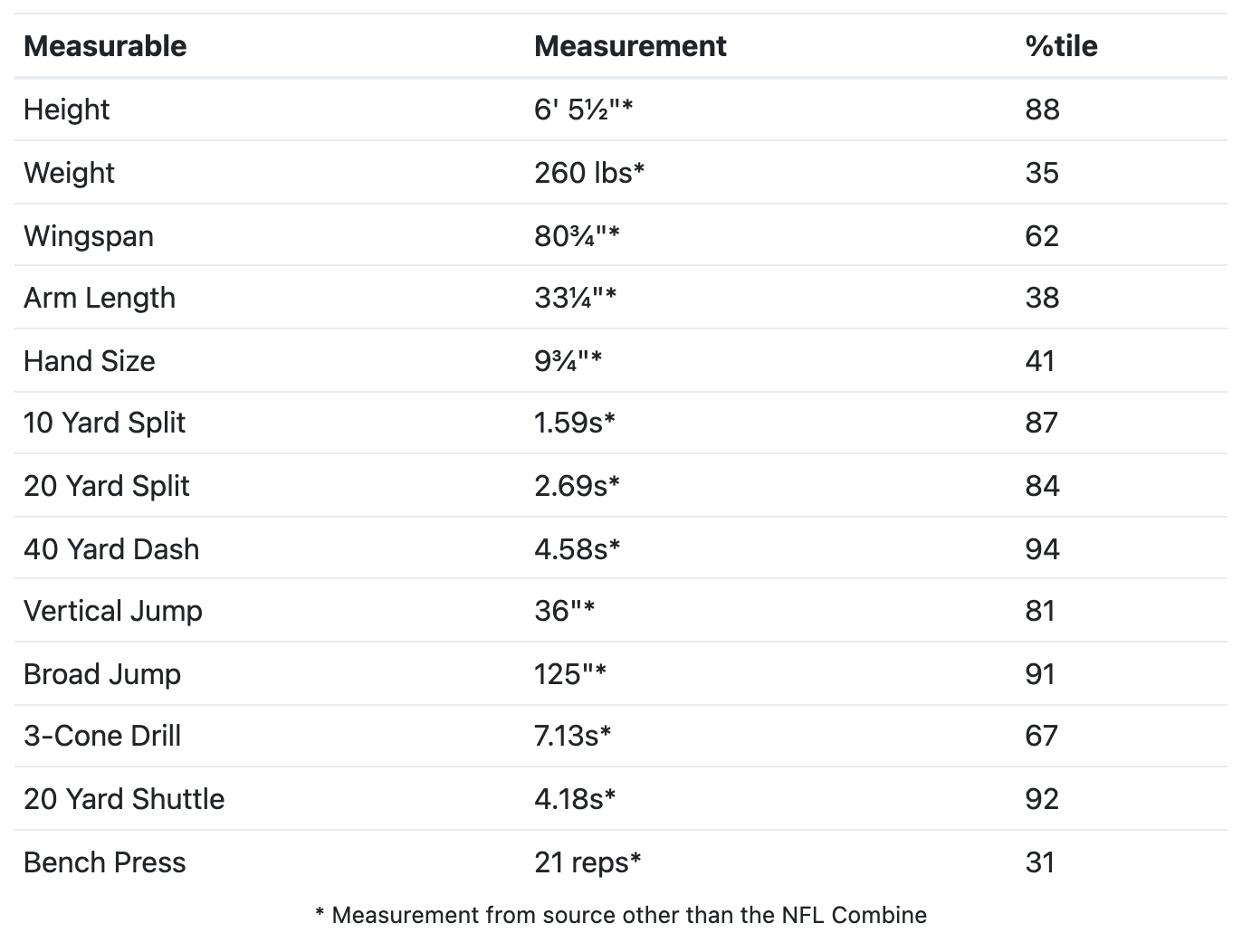
Task: Click the 20 Yard Shuttle percentile 92
Action: [x=1042, y=799]
